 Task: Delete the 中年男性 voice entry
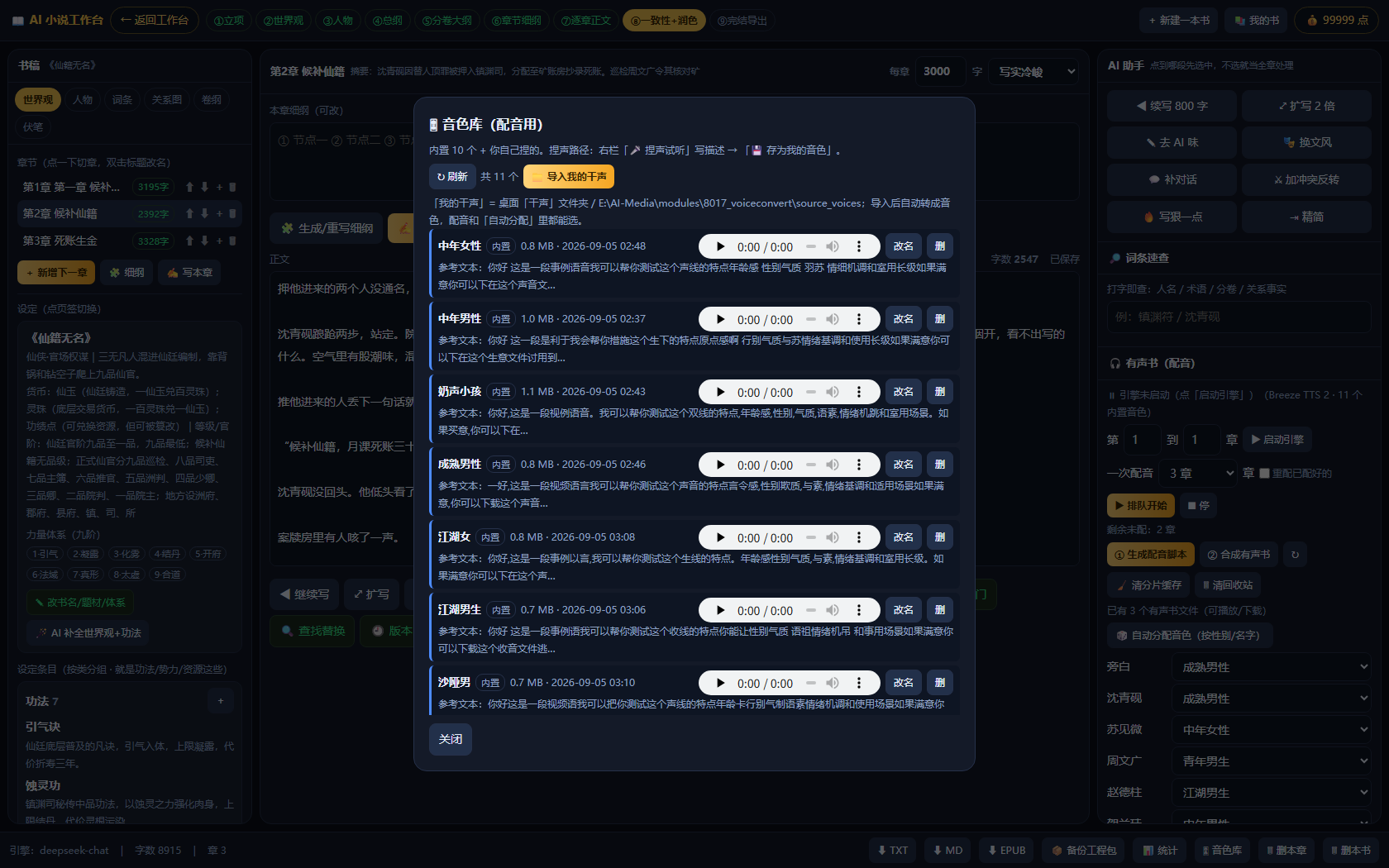[x=940, y=319]
